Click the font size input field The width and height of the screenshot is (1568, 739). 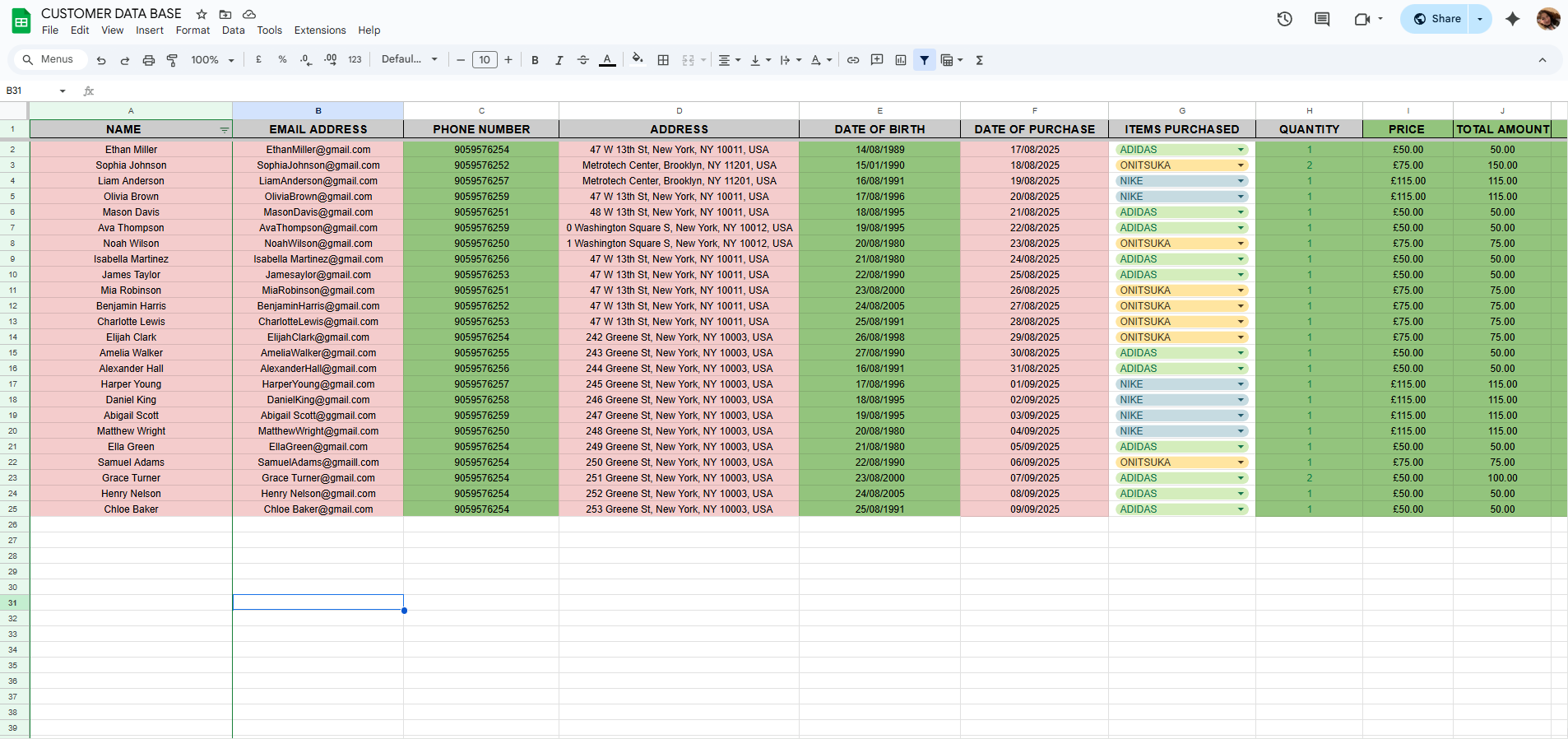click(485, 60)
